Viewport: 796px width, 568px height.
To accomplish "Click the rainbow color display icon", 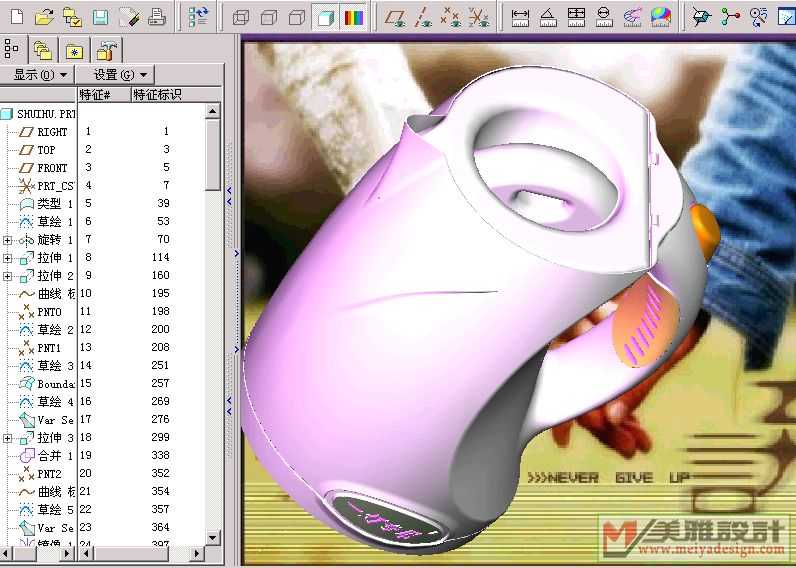I will [352, 17].
